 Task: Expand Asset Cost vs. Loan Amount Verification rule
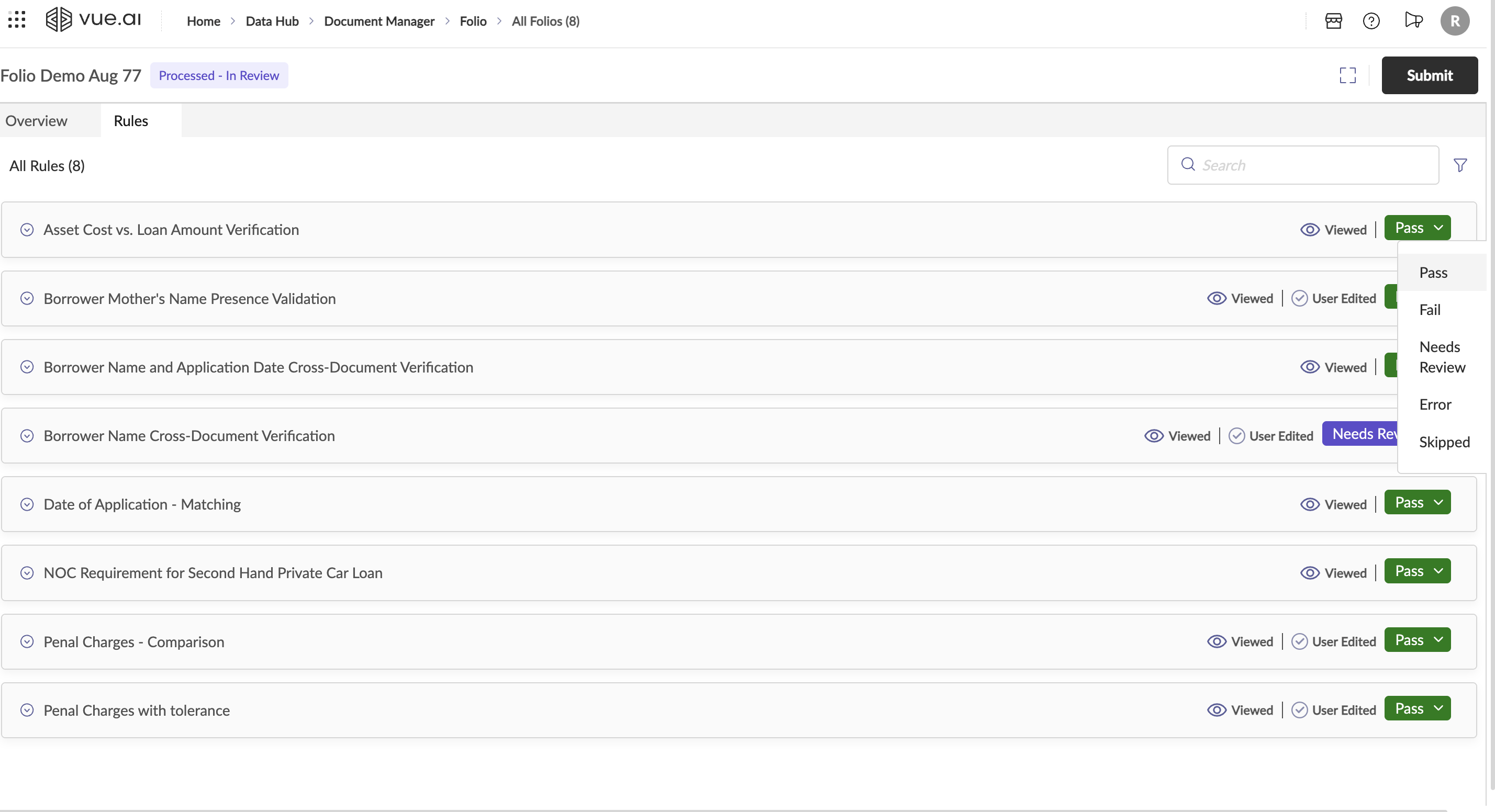pyautogui.click(x=27, y=230)
